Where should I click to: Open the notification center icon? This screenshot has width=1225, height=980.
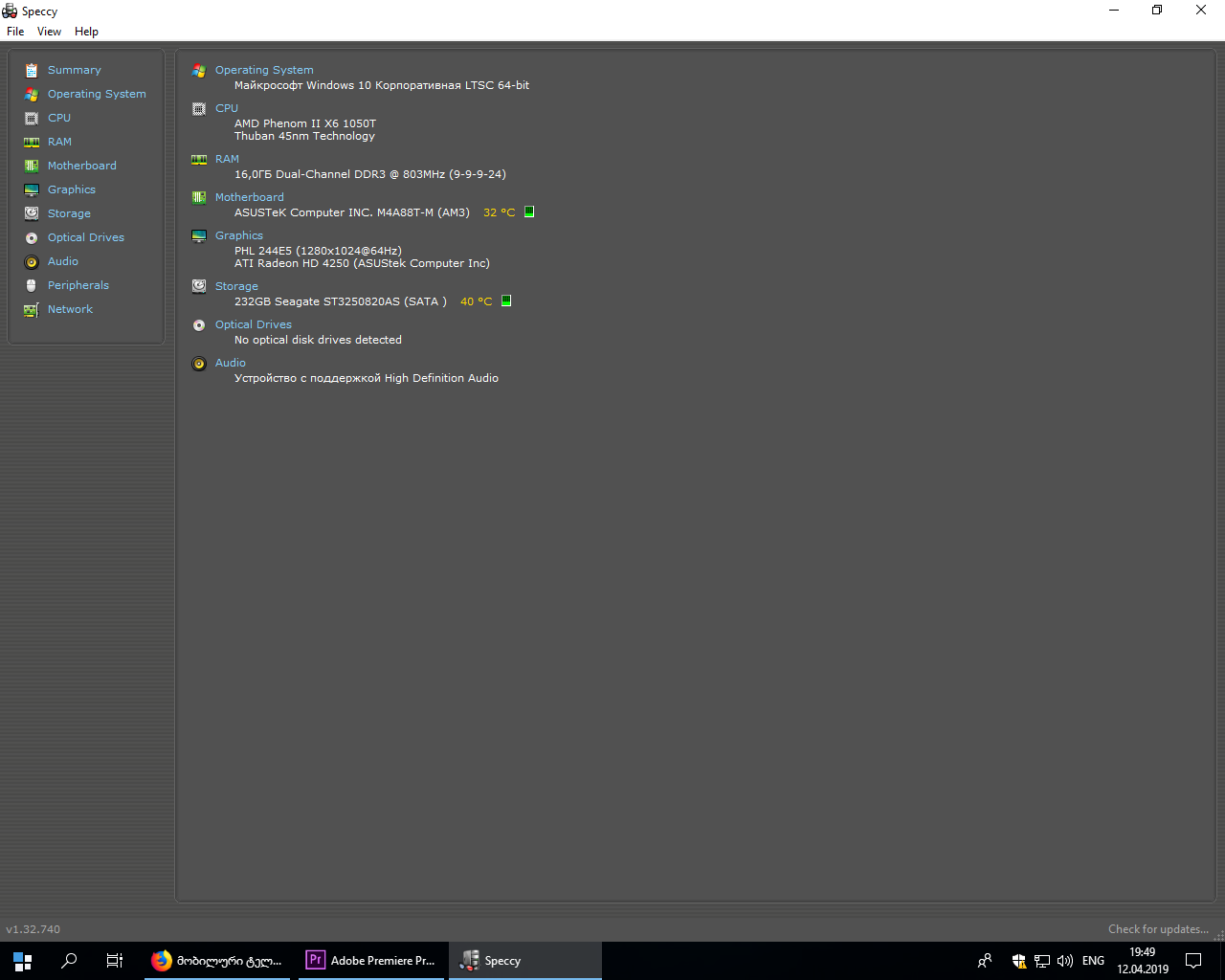point(1193,961)
